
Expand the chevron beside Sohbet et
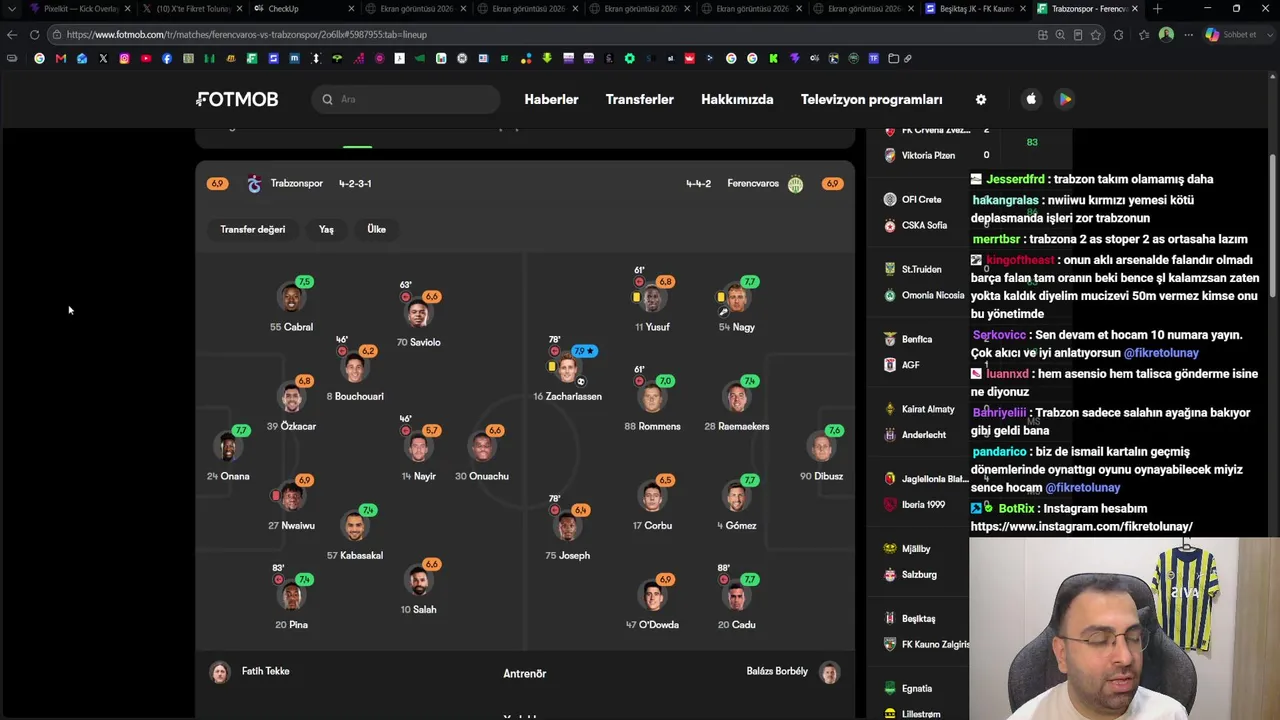tap(1269, 34)
